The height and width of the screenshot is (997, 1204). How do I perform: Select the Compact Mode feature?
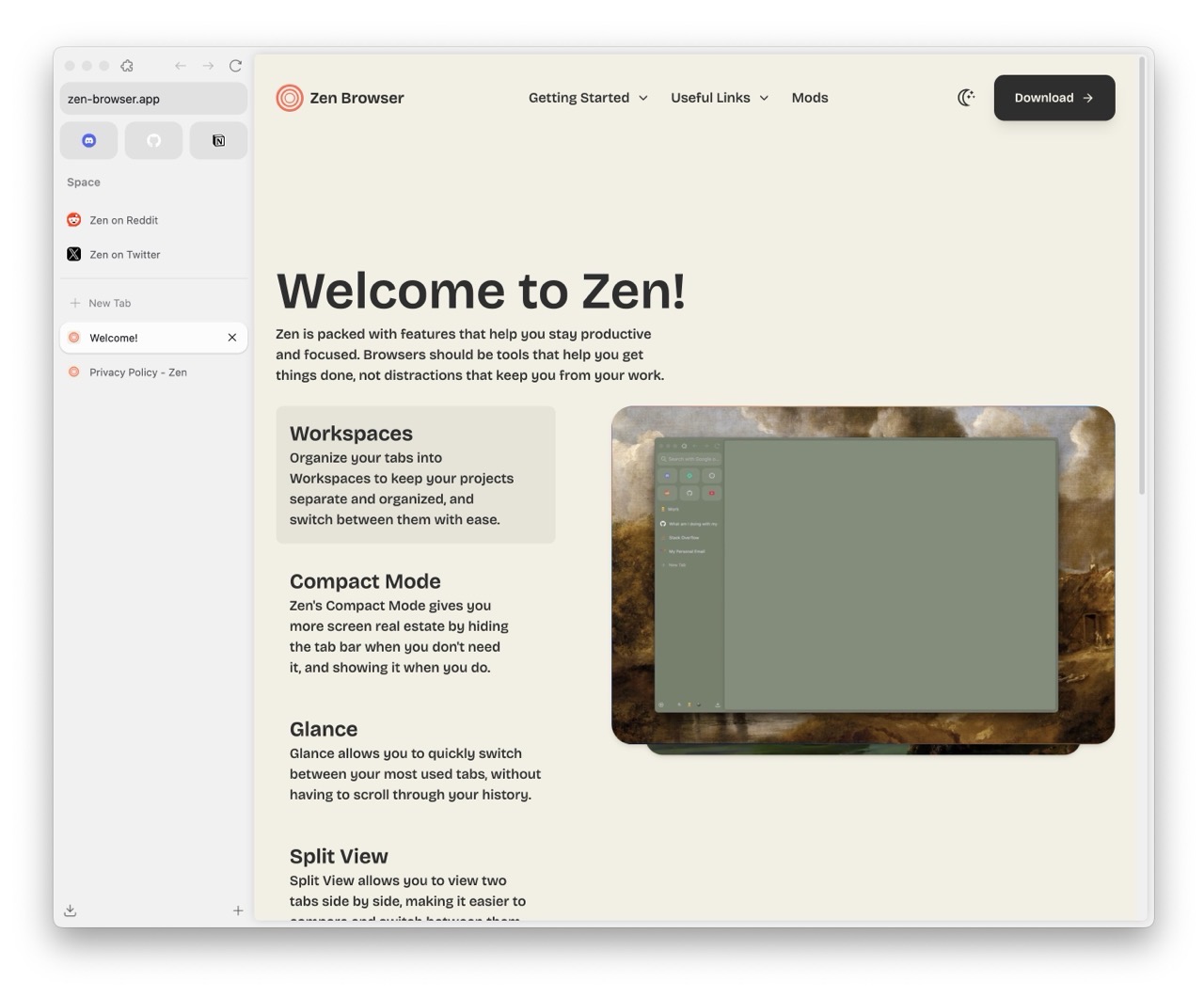pyautogui.click(x=416, y=623)
